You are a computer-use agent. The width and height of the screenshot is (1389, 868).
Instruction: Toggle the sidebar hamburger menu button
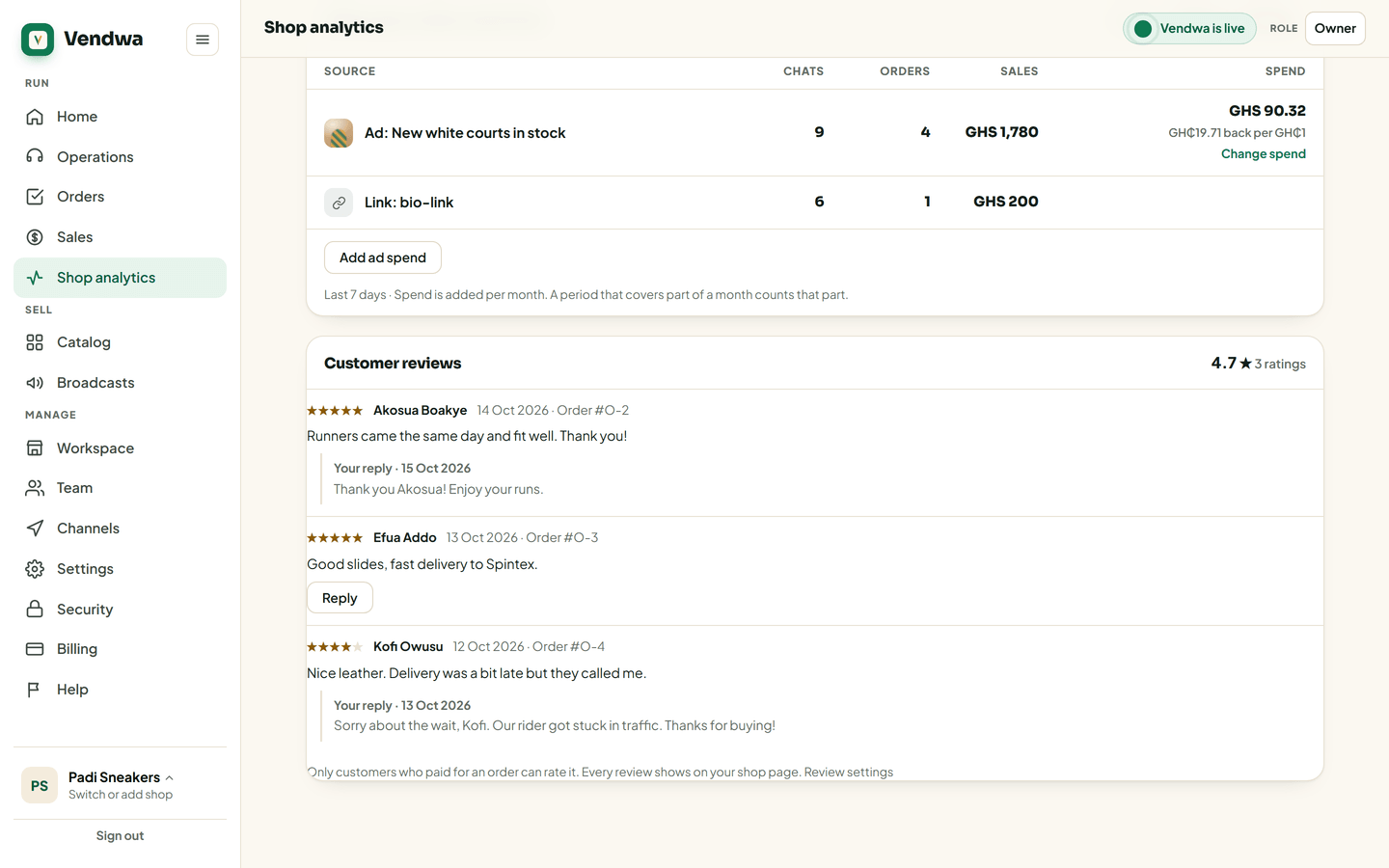pyautogui.click(x=203, y=40)
